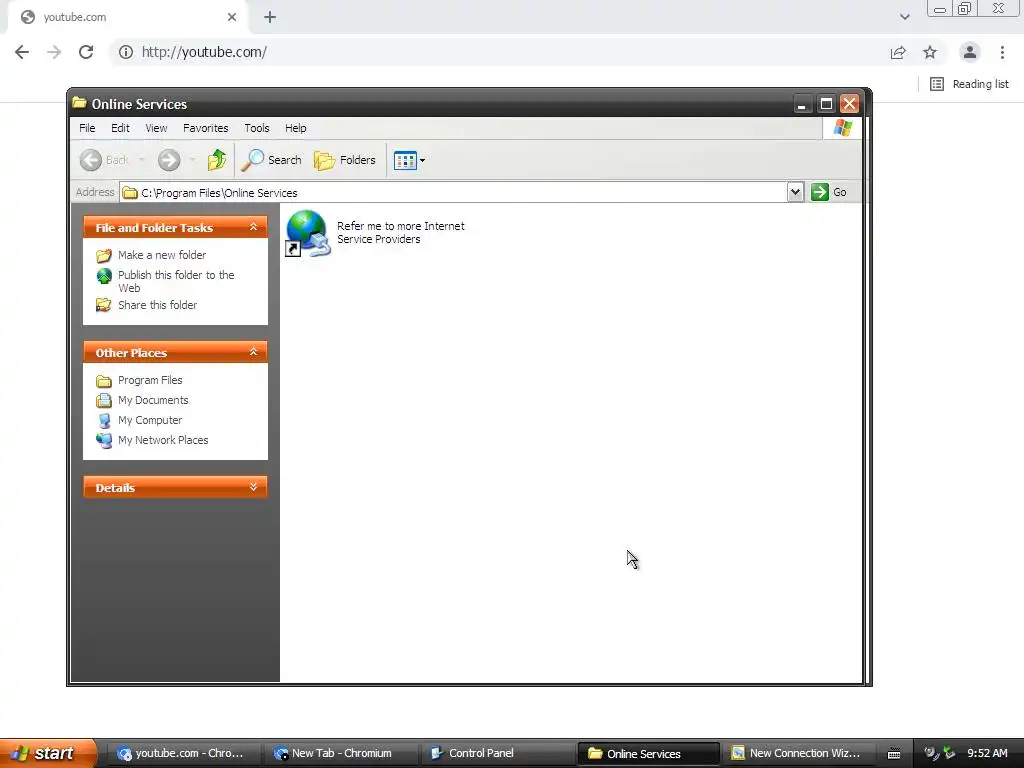Open the View menu

pyautogui.click(x=156, y=128)
